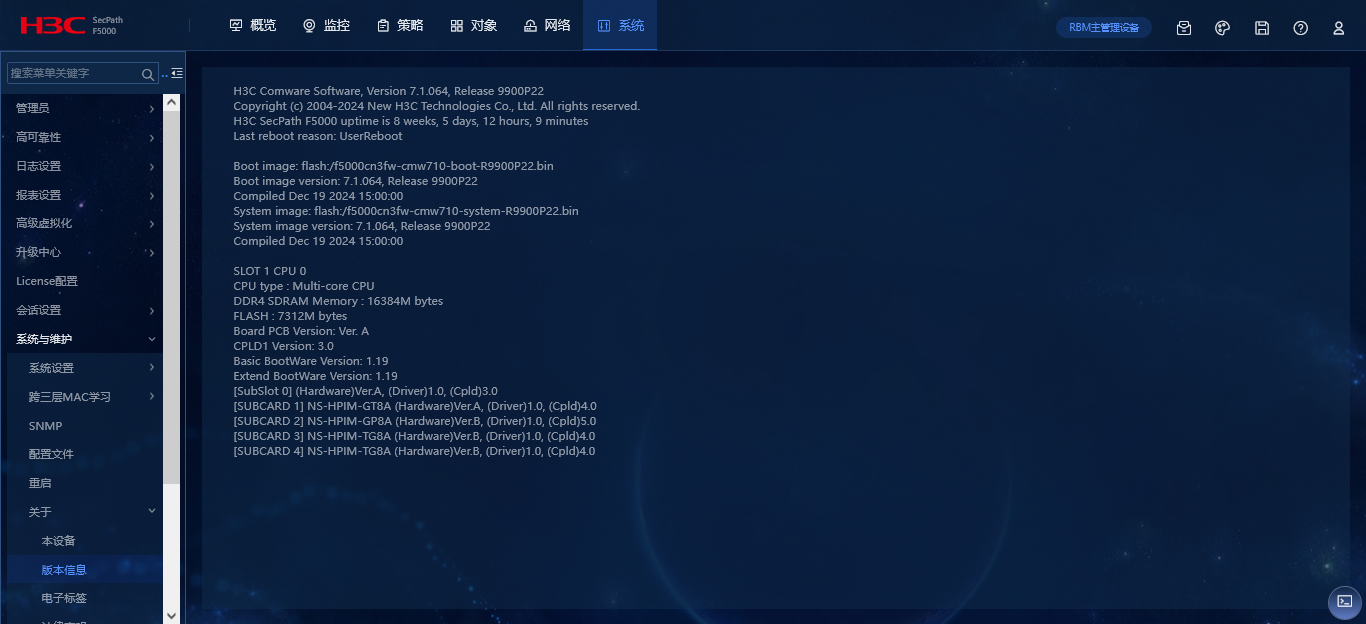Switch to the 监控 monitoring tab
The width and height of the screenshot is (1366, 624).
[x=326, y=26]
